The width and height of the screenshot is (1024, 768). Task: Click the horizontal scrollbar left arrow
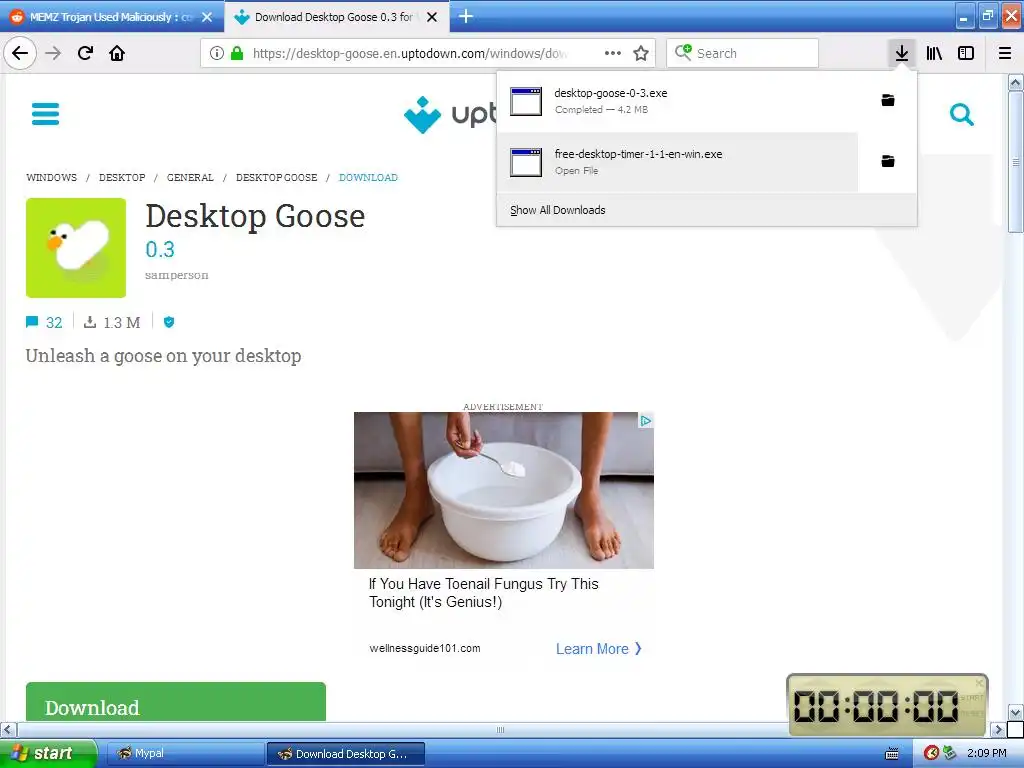(8, 729)
